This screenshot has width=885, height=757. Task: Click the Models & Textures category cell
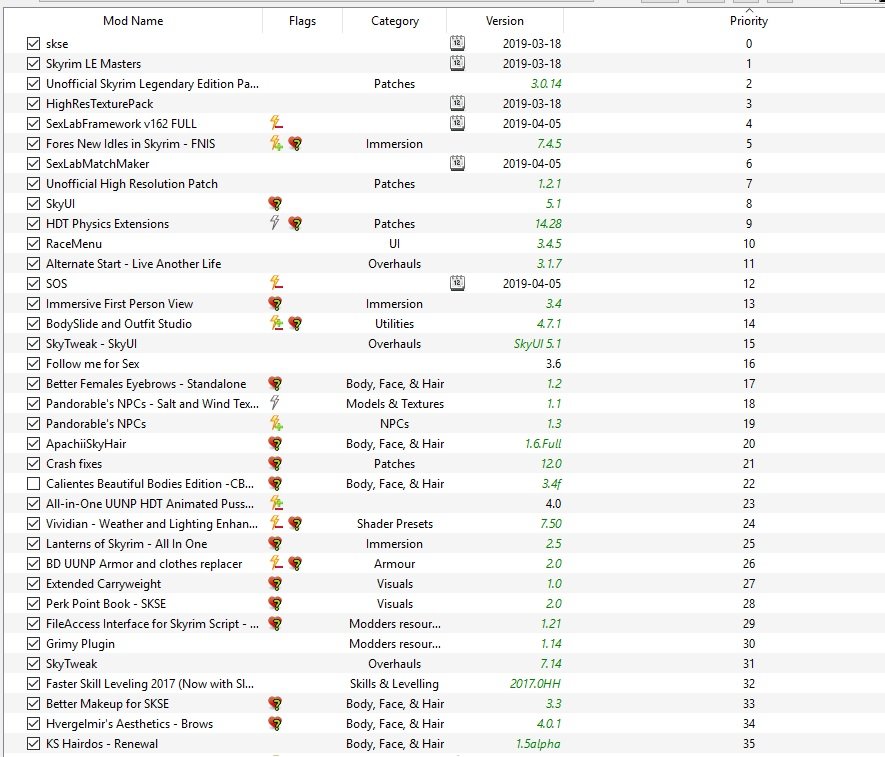coord(395,404)
